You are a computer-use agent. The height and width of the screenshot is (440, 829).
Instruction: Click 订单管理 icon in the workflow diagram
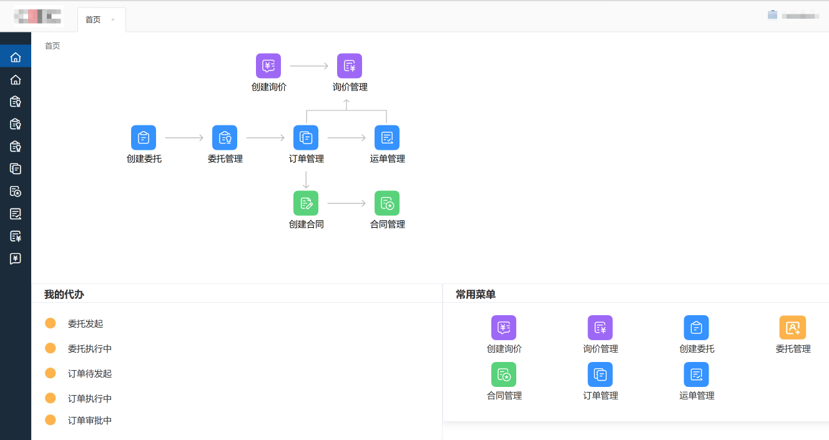pyautogui.click(x=306, y=137)
